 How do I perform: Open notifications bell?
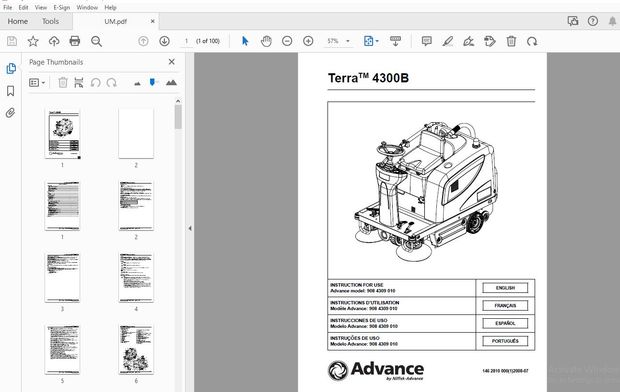[x=612, y=21]
